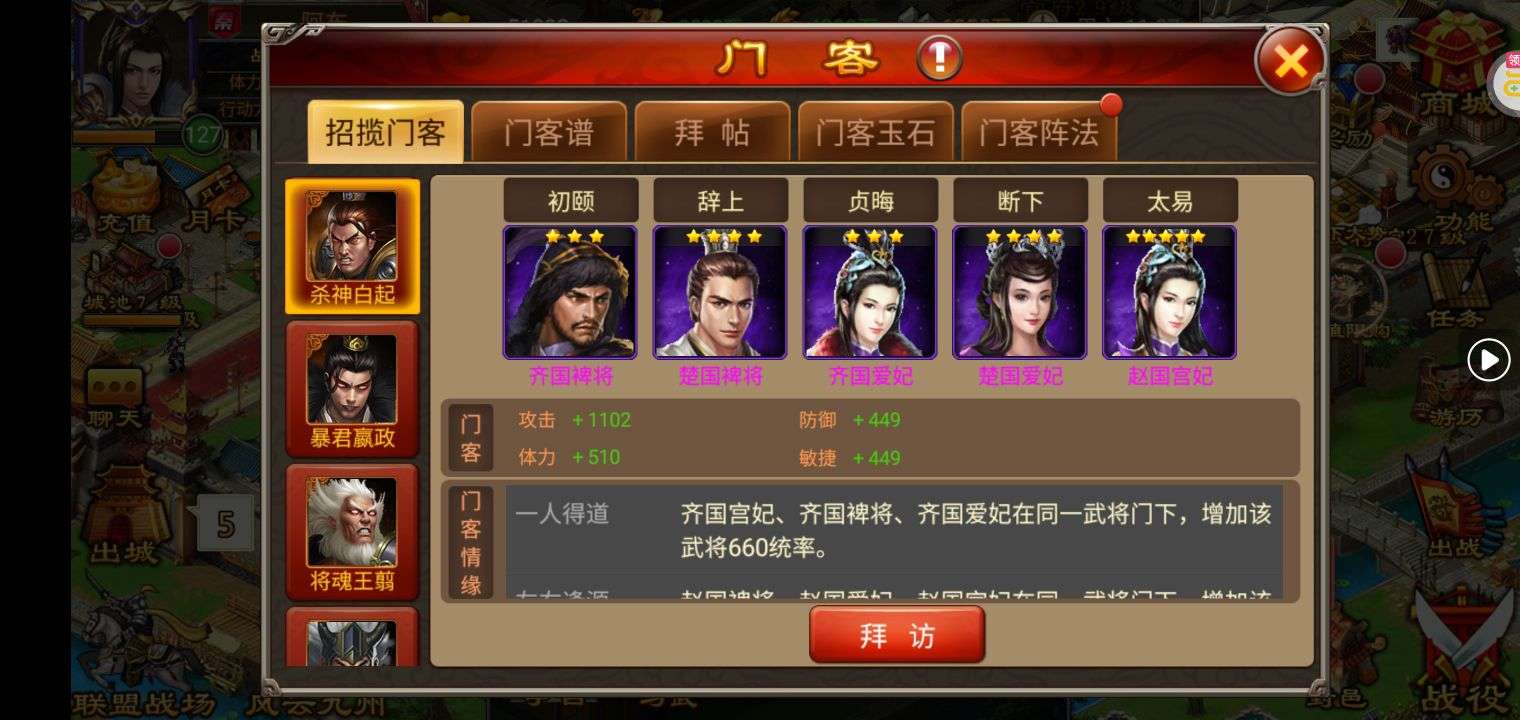Switch to the 门客阵法 tab

click(1039, 132)
